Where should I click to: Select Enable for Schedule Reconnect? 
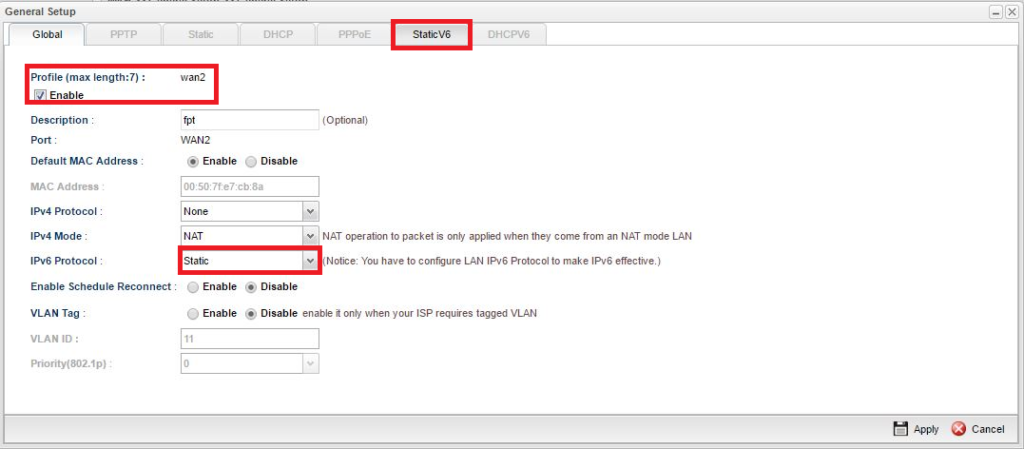click(x=193, y=287)
